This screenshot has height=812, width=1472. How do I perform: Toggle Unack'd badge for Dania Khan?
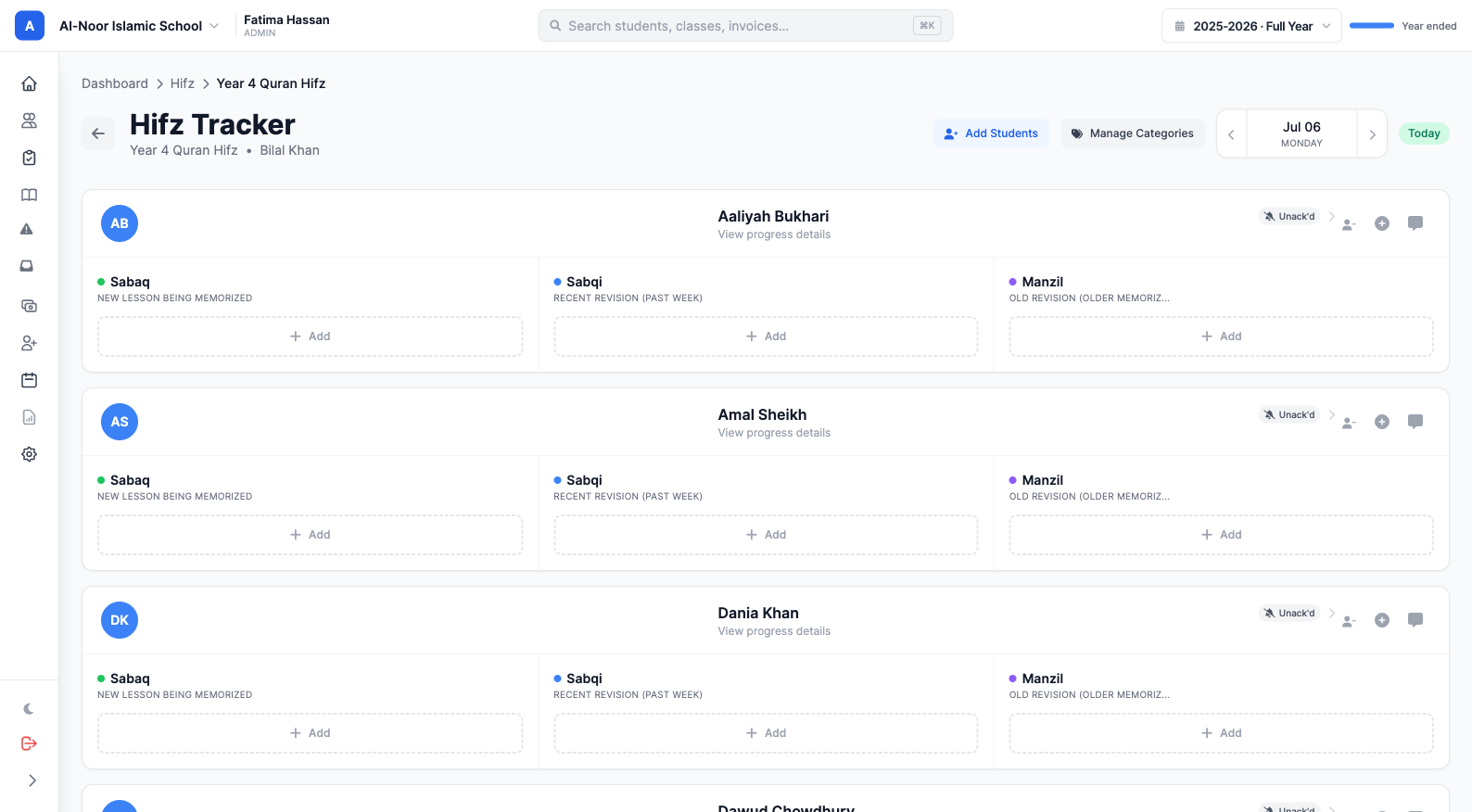(x=1289, y=613)
